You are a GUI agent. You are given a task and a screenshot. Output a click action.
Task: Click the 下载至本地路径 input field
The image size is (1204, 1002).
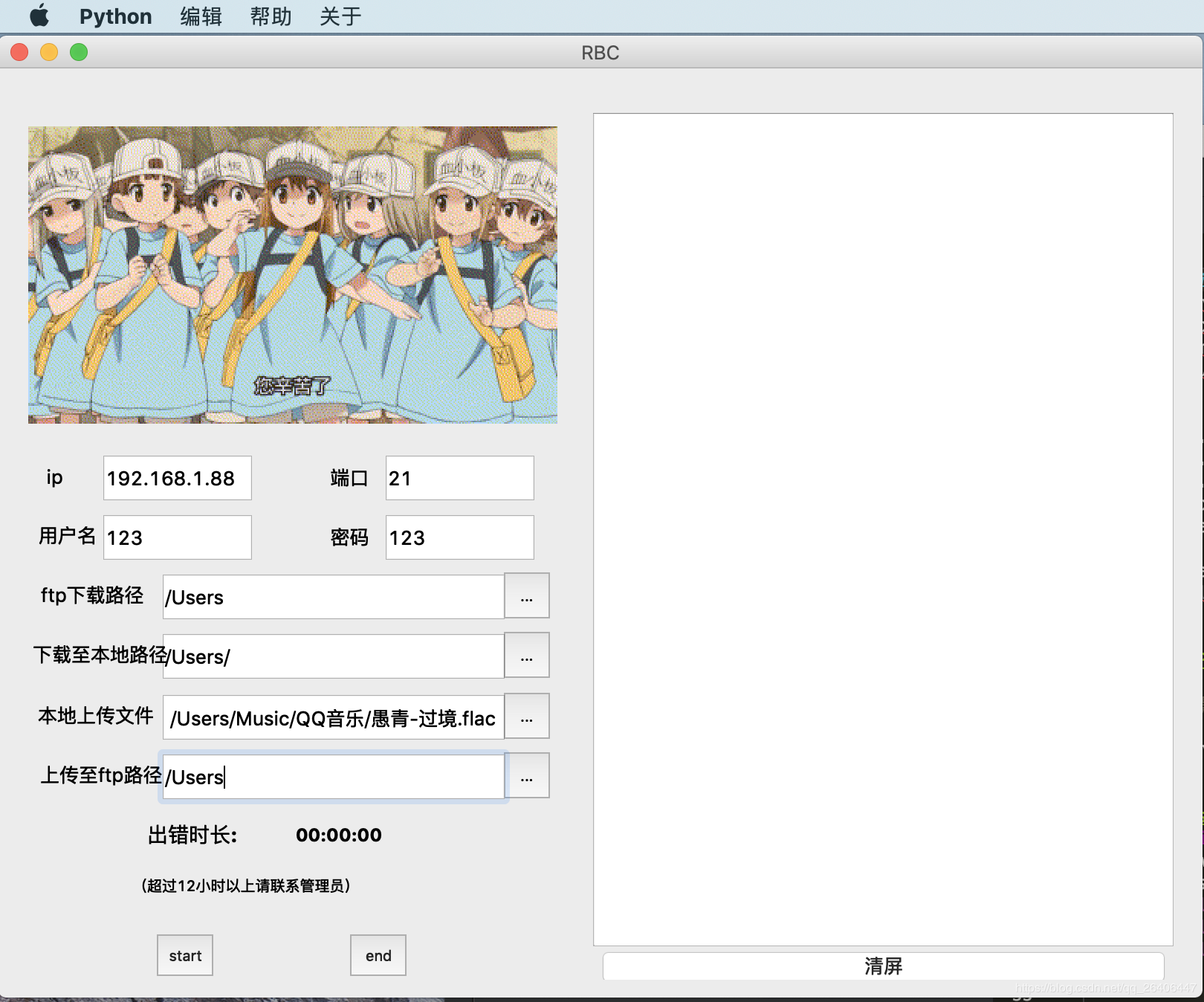pos(334,656)
